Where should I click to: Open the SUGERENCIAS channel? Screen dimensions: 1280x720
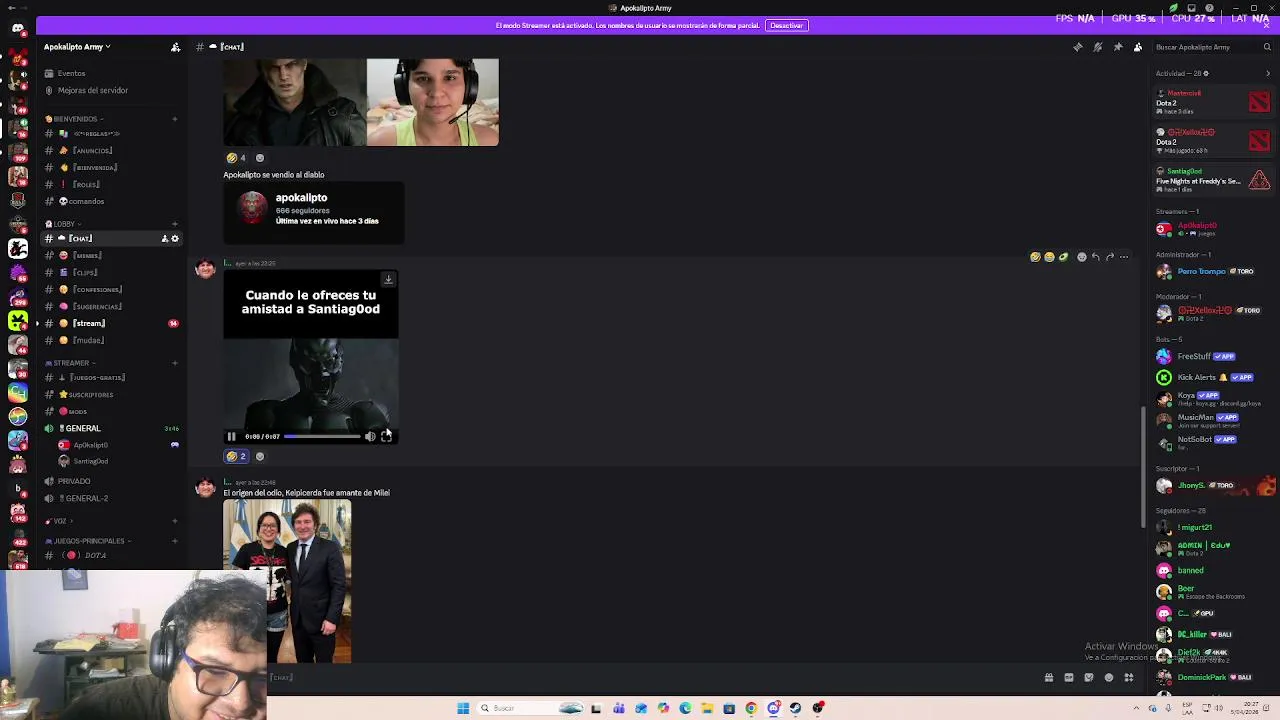click(97, 306)
